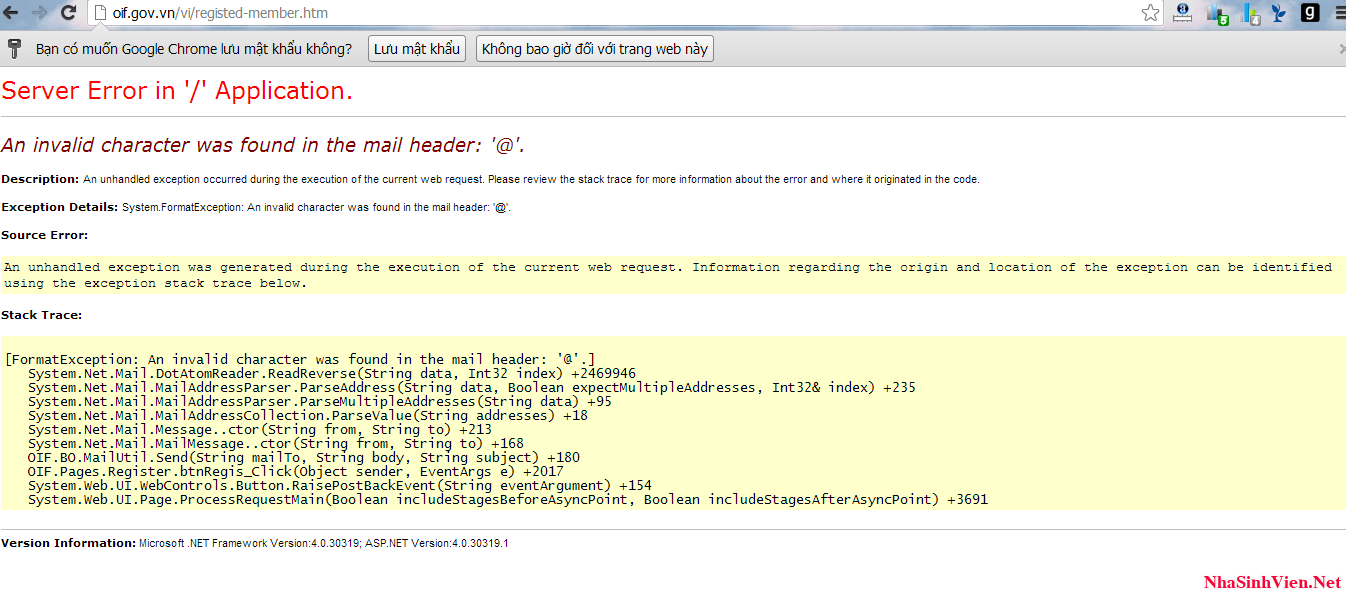Select the address bar URL oif.gov.vn
Image resolution: width=1346 pixels, height=598 pixels.
(x=220, y=13)
